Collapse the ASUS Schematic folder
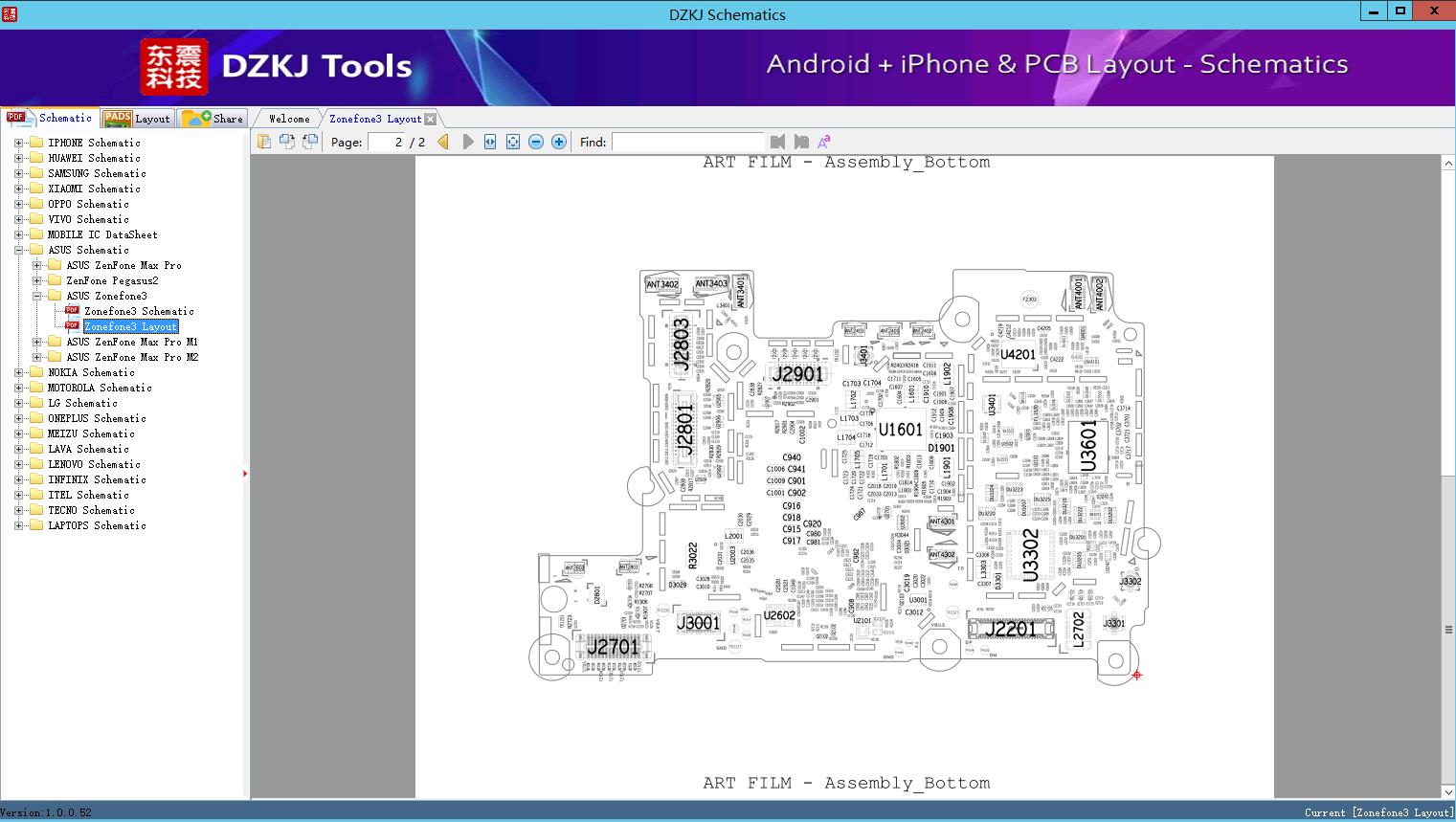Viewport: 1456px width, 822px height. (x=18, y=250)
